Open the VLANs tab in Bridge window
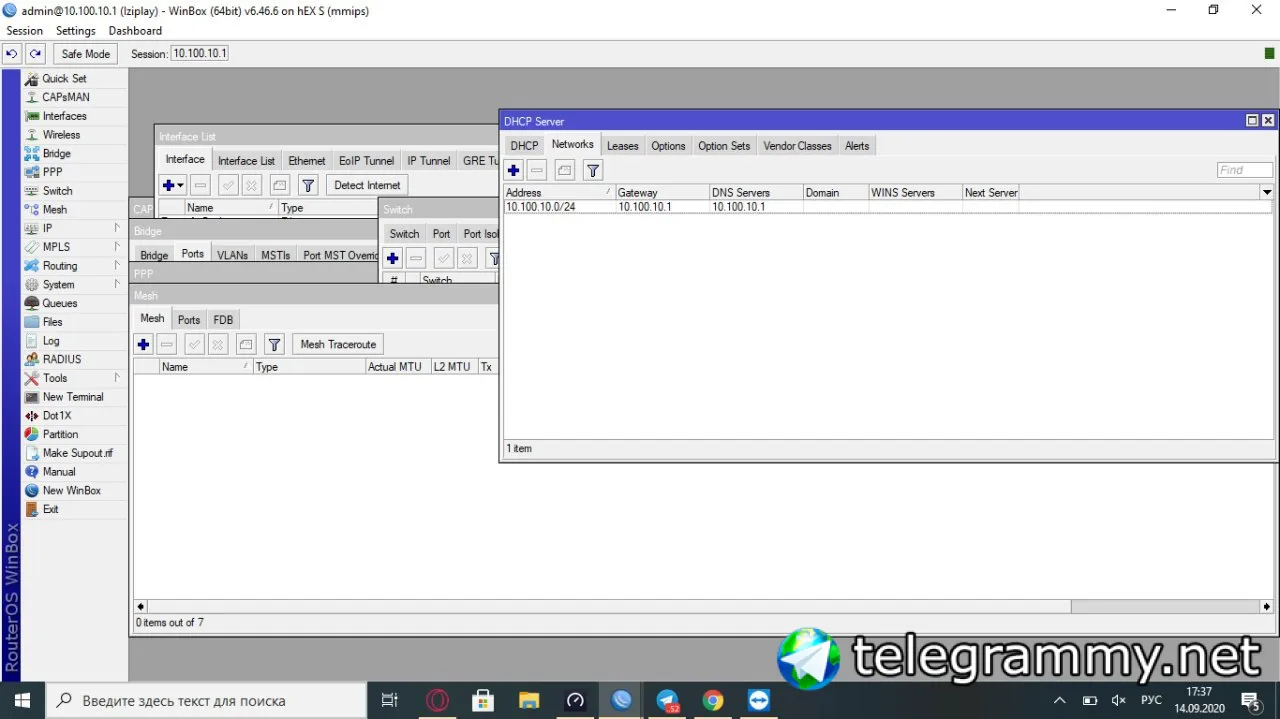 click(232, 255)
